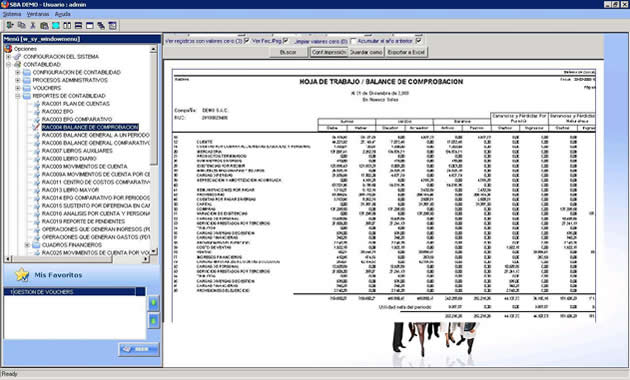Select RAC014 EPG COMPARATIVO POR PERIODOS

click(96, 198)
